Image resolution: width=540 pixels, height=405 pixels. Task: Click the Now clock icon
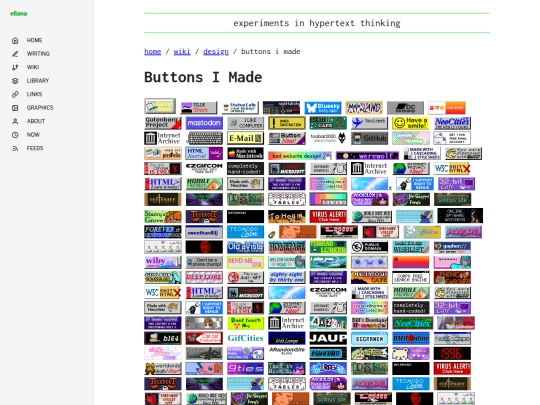click(x=15, y=135)
